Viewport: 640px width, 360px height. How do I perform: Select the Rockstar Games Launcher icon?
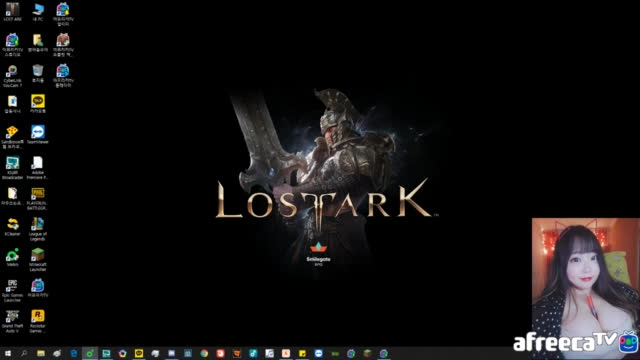(38, 321)
